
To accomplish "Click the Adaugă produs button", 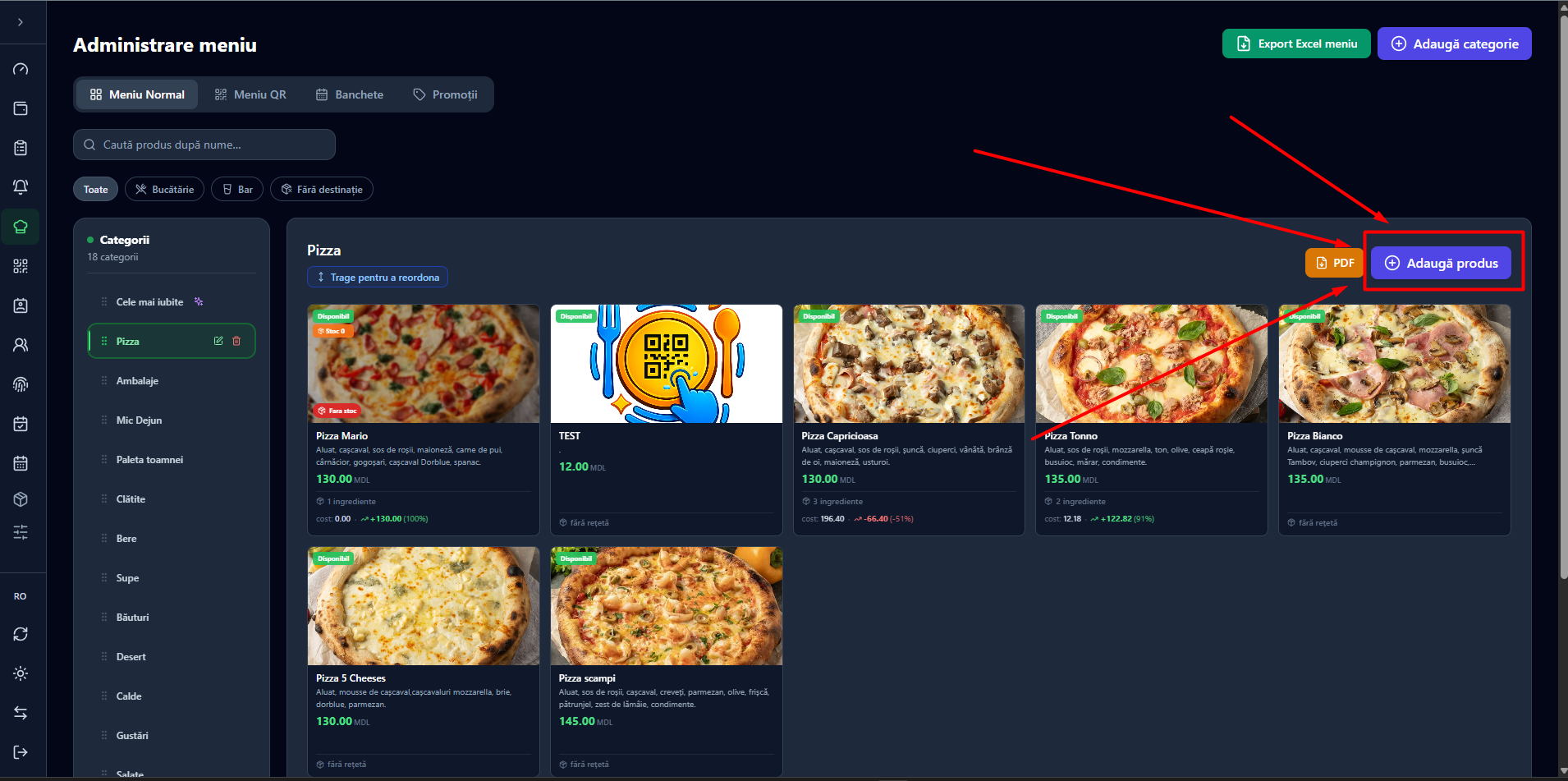I will coord(1441,263).
